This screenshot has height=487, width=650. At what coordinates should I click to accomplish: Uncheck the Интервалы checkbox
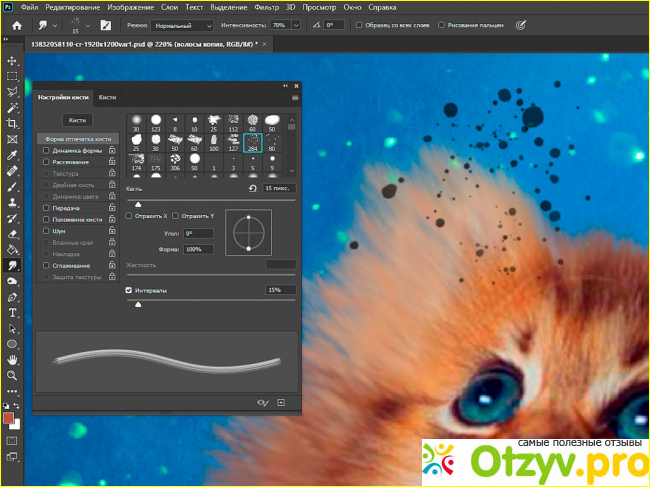pyautogui.click(x=129, y=290)
